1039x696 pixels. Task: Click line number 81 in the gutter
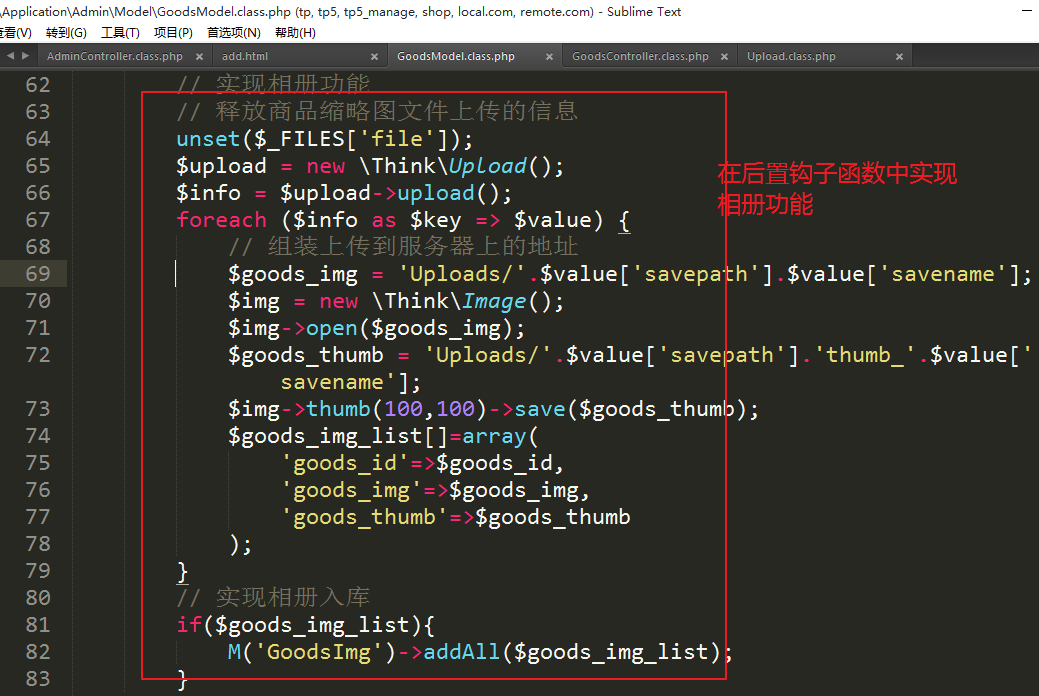point(38,625)
